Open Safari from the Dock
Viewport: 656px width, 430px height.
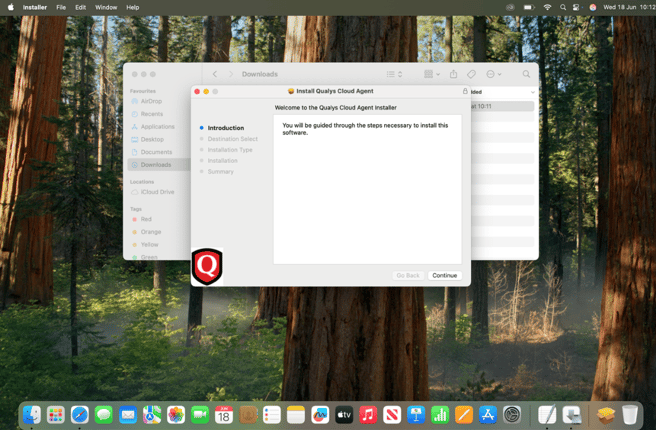pyautogui.click(x=79, y=415)
